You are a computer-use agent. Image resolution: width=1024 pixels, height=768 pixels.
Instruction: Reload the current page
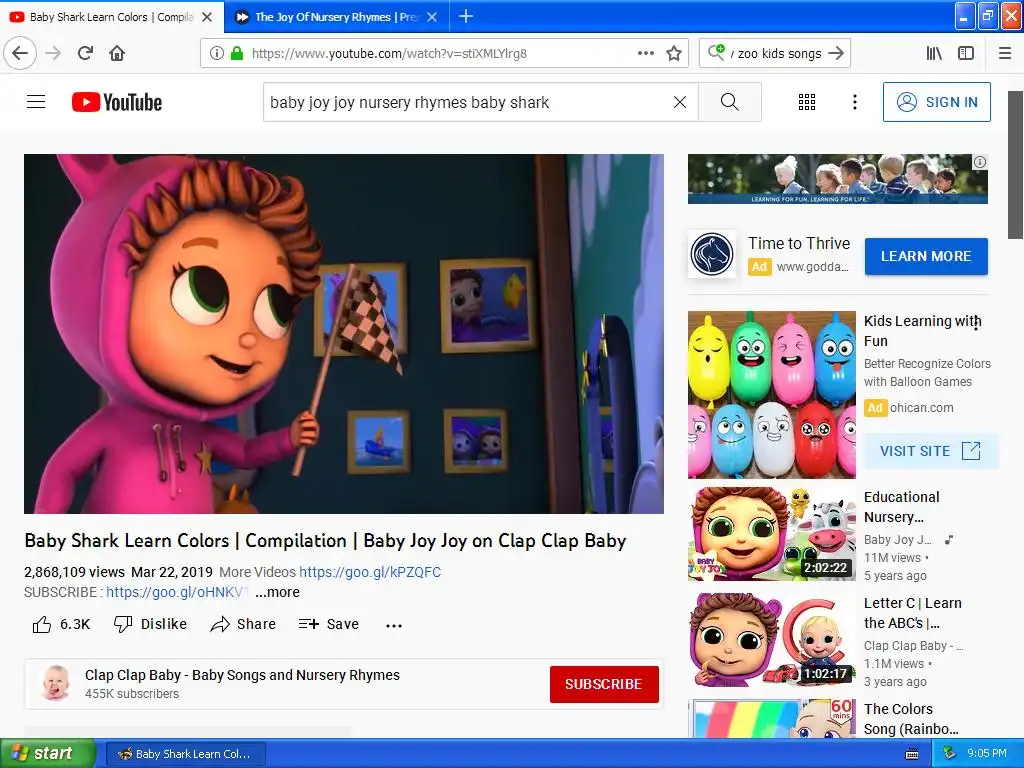point(86,53)
